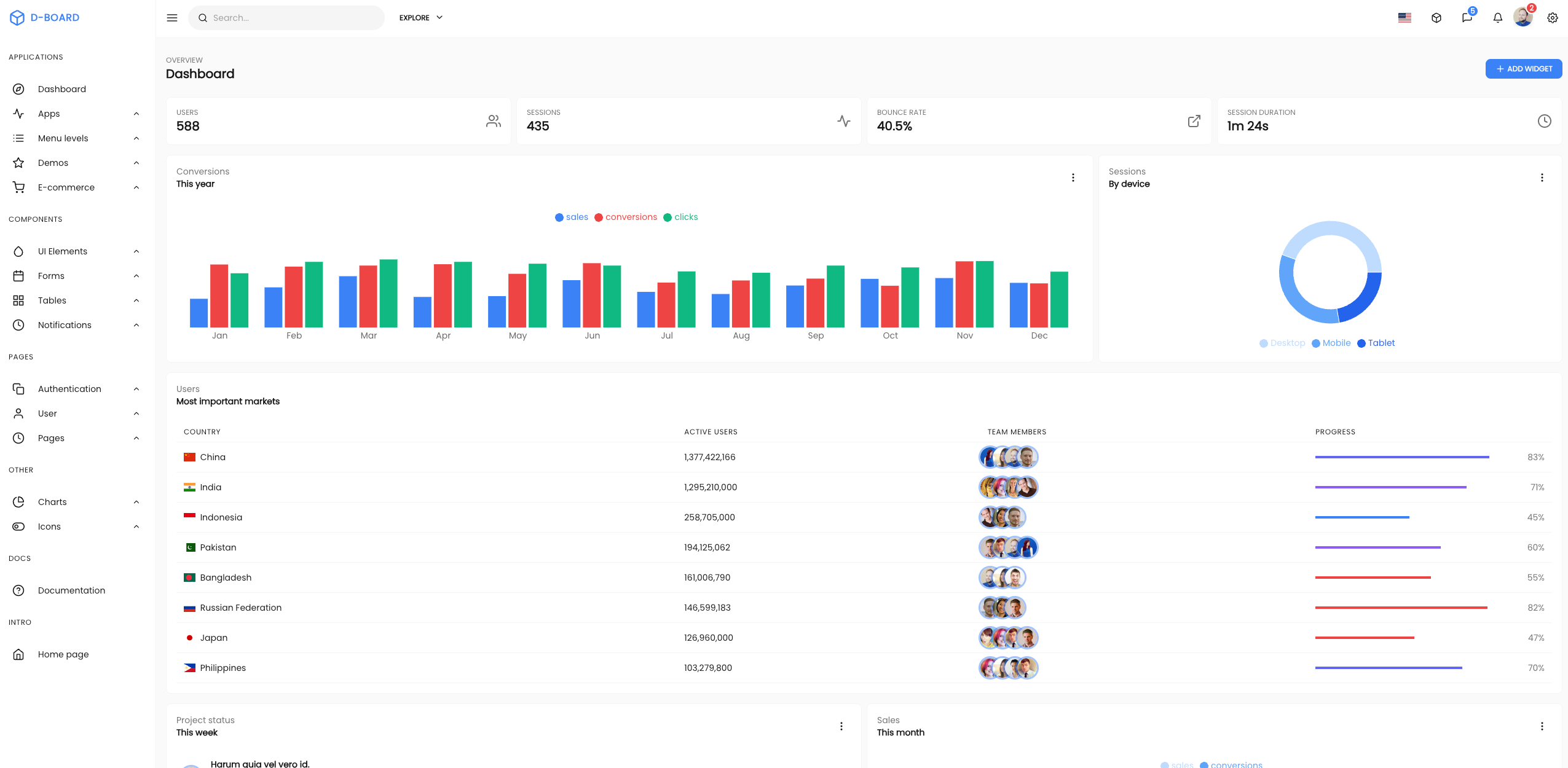Click the Sessions card activity icon
The height and width of the screenshot is (768, 1568).
click(x=844, y=121)
